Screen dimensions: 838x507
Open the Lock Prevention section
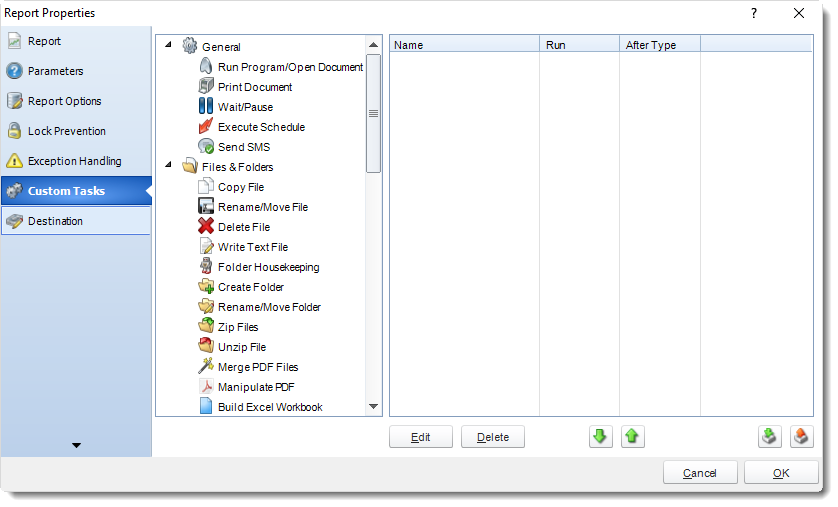pyautogui.click(x=76, y=131)
